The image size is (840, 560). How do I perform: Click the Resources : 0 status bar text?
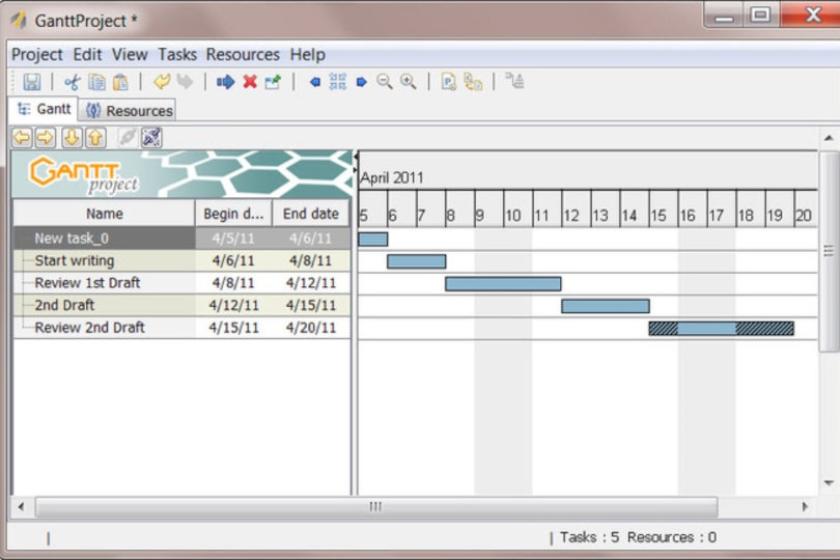click(x=672, y=537)
